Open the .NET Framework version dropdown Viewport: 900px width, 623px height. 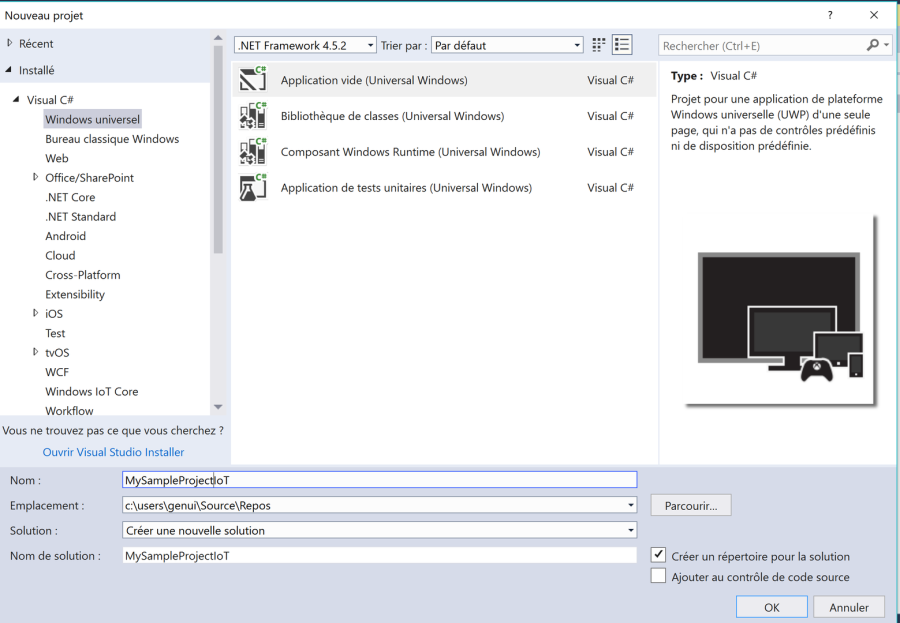[305, 45]
